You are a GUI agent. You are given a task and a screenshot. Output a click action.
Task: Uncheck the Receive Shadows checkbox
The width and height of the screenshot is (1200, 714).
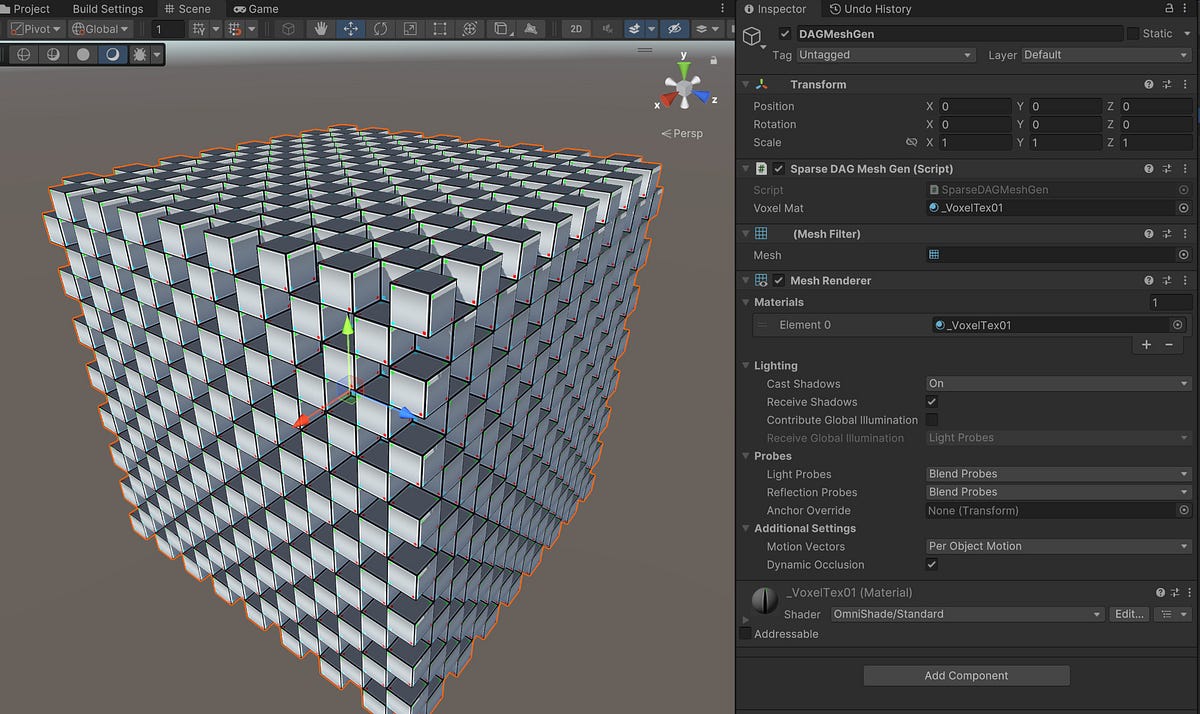pos(932,402)
